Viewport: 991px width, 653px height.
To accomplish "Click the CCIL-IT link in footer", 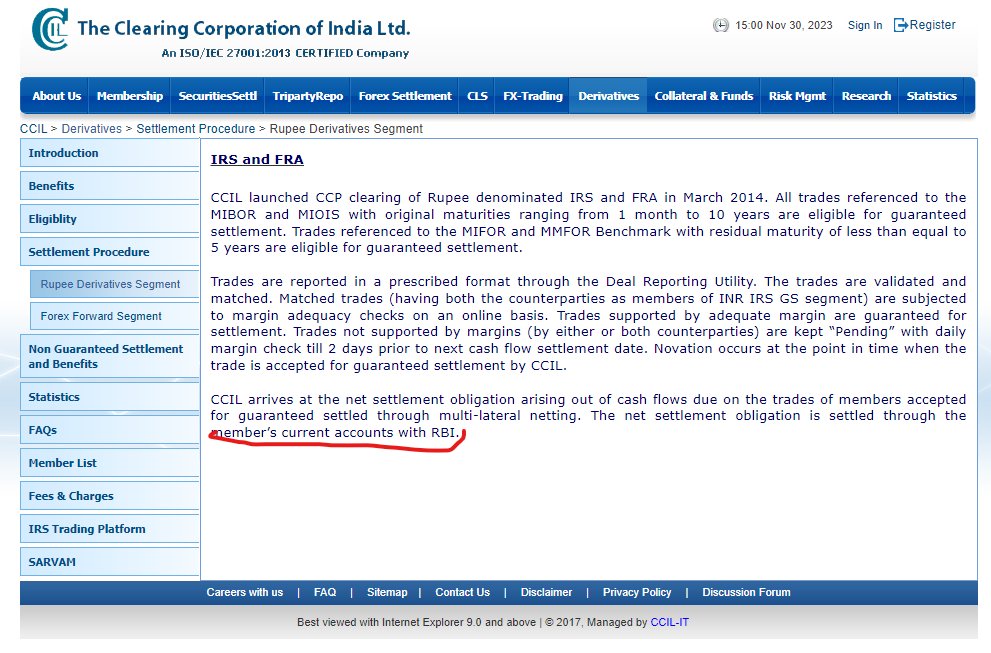I will (669, 623).
